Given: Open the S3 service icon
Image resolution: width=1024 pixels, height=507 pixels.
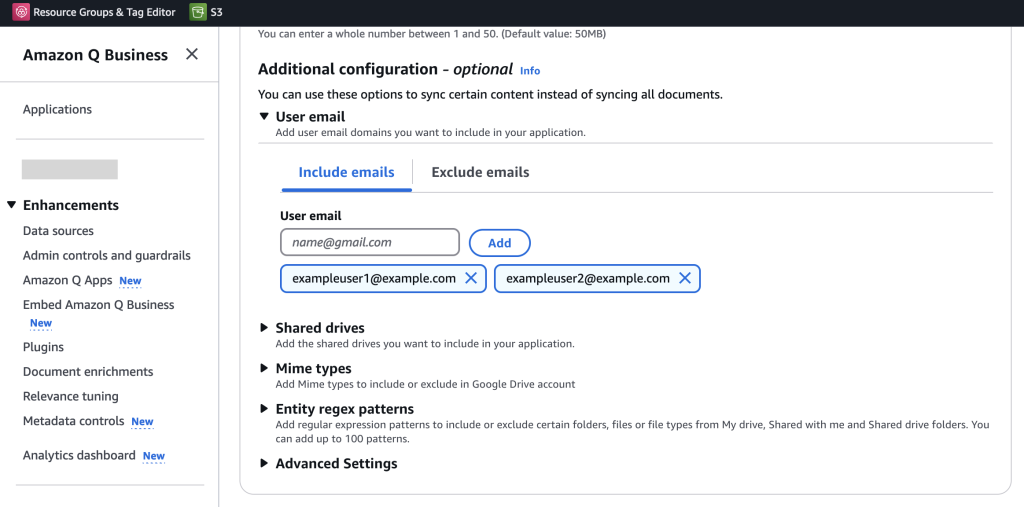Looking at the screenshot, I should tap(198, 12).
